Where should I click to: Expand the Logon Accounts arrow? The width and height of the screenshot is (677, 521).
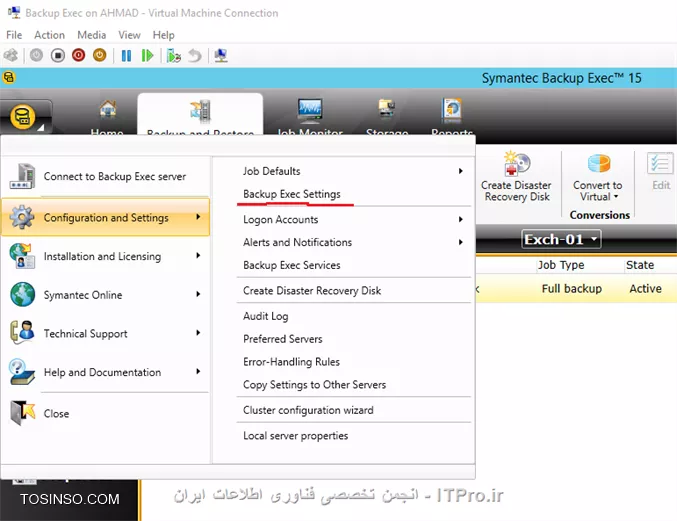[461, 219]
